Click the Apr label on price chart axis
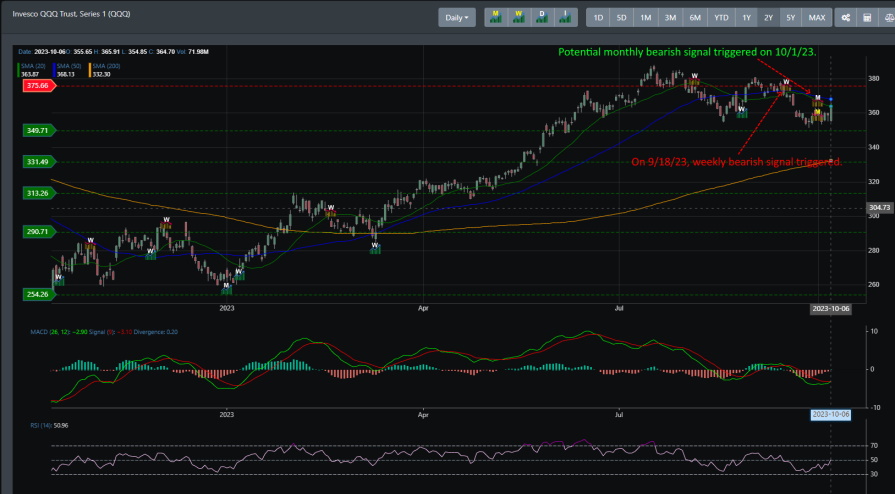 [423, 308]
